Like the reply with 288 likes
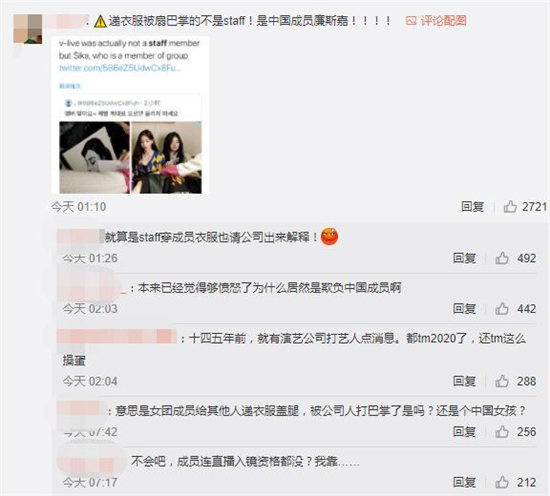The image size is (550, 496). point(502,381)
